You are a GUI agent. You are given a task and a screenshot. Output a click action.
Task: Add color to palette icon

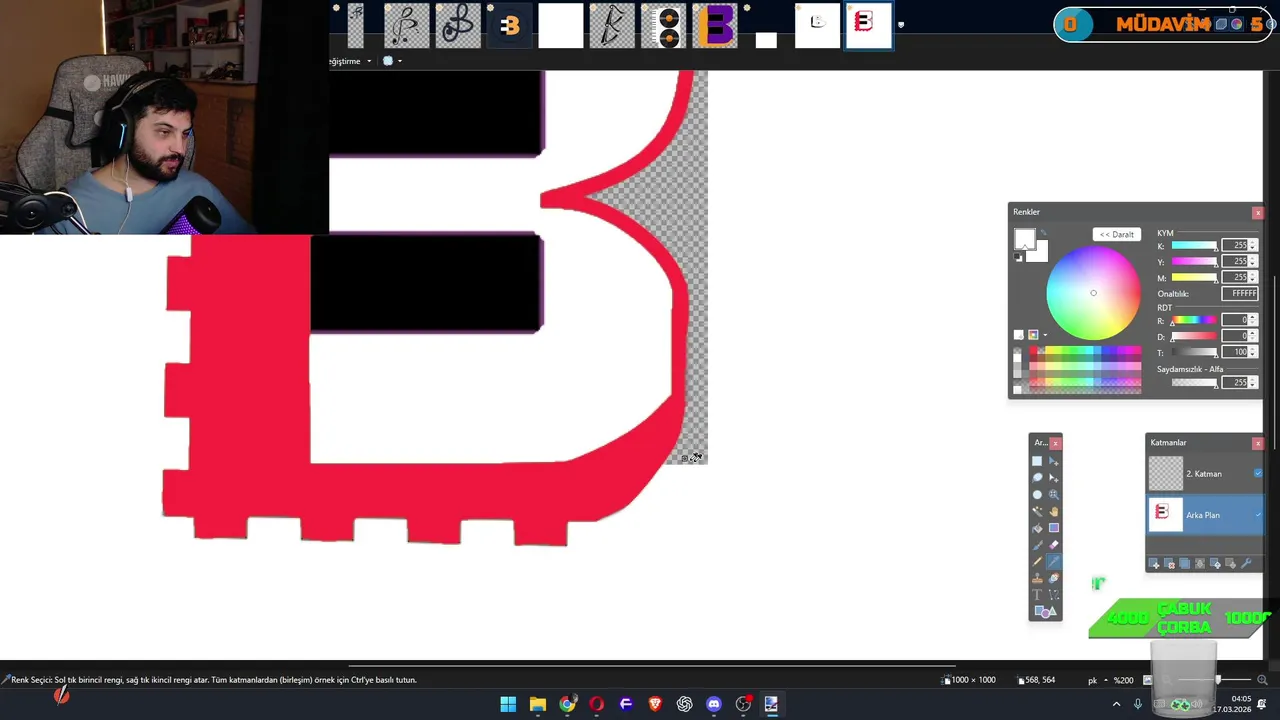click(1019, 335)
